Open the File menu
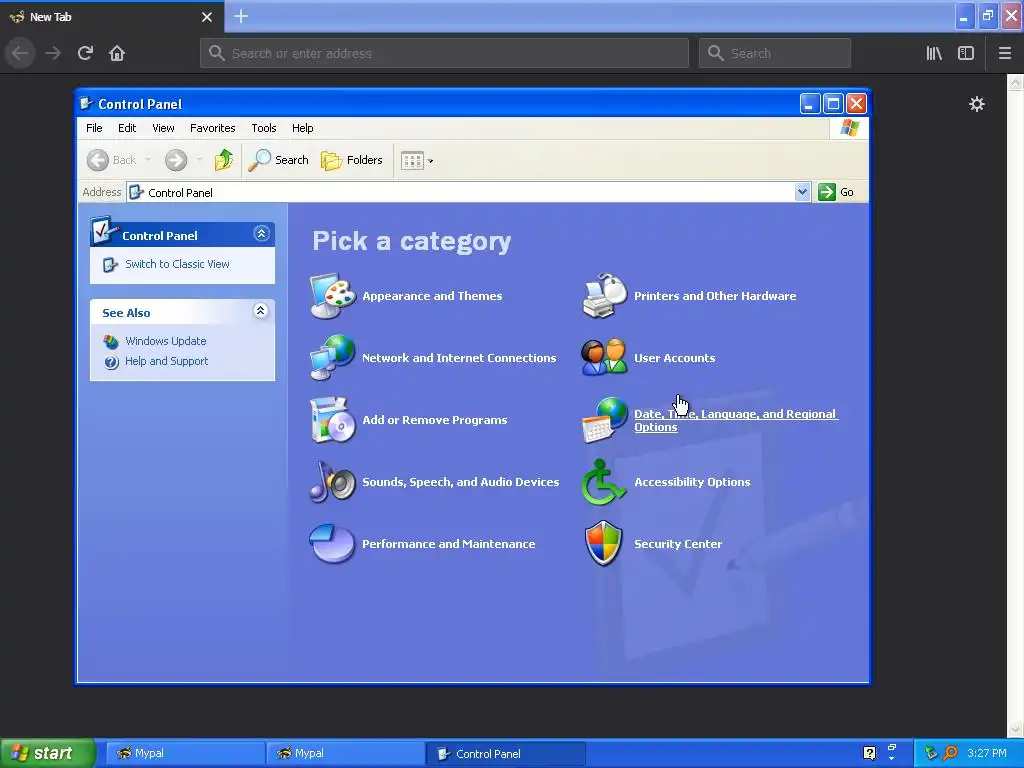The image size is (1024, 768). tap(94, 128)
